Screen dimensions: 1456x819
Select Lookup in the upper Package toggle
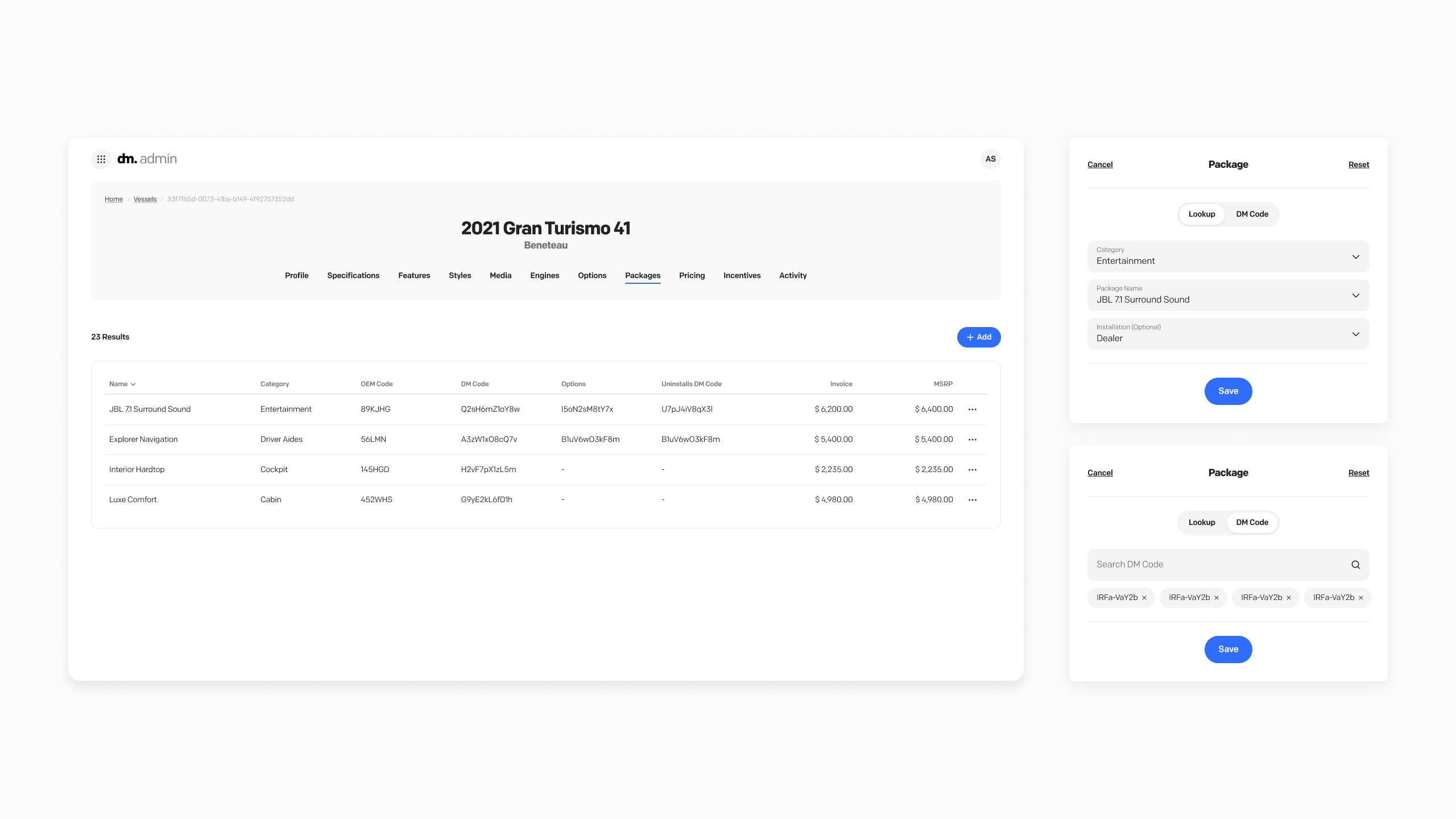tap(1202, 214)
